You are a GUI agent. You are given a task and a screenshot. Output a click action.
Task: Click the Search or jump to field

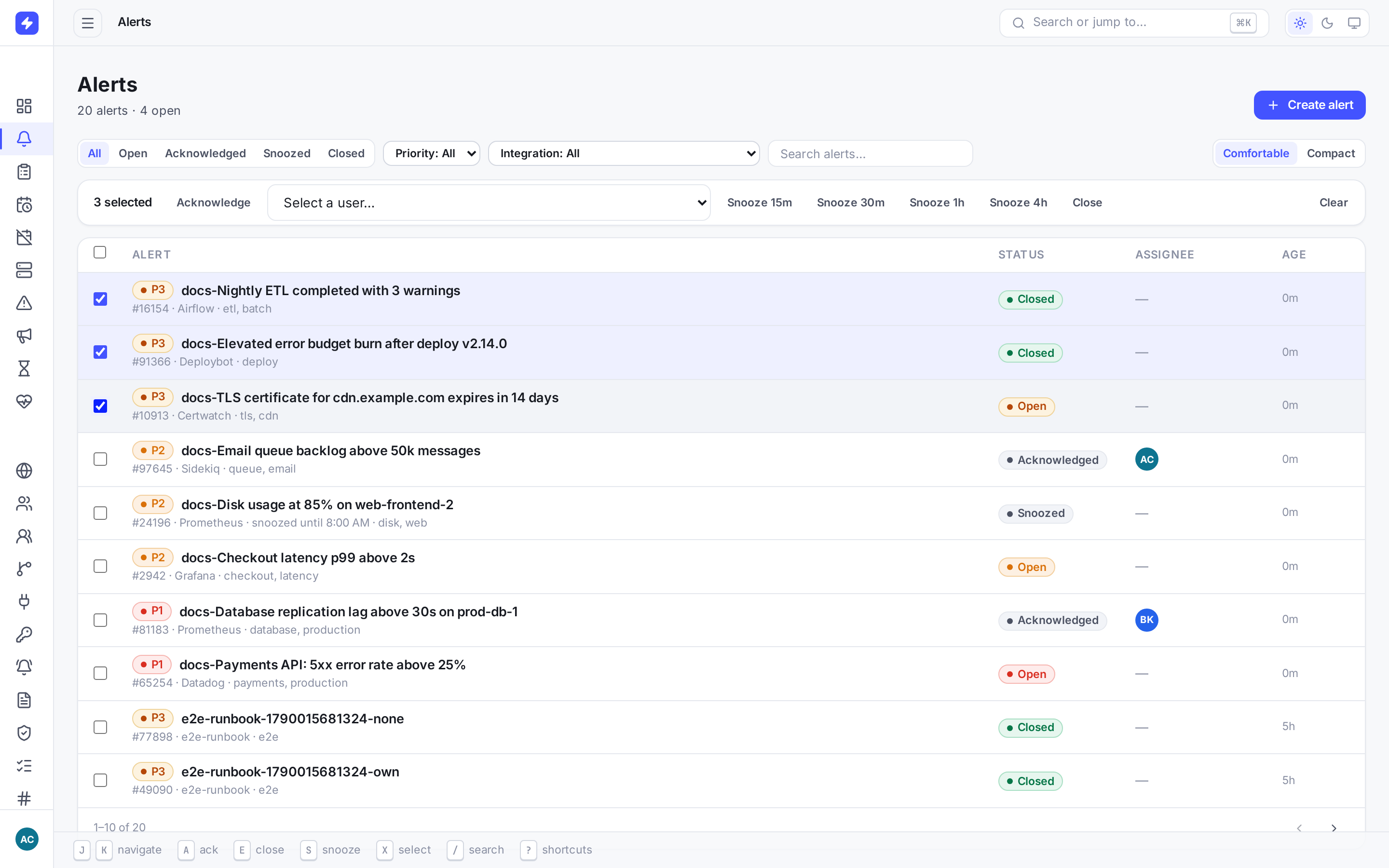tap(1133, 23)
